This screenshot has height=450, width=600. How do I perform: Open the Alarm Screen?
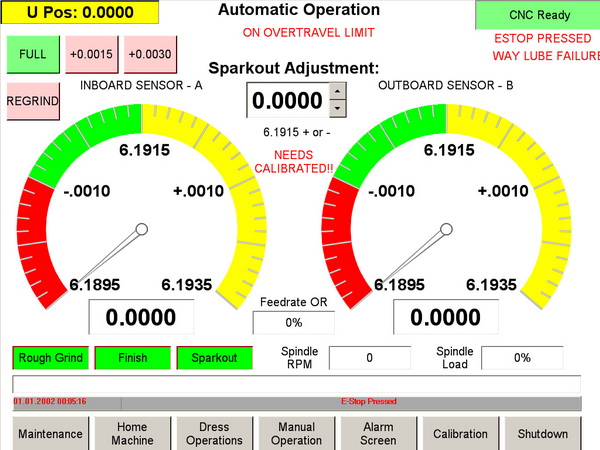(378, 434)
